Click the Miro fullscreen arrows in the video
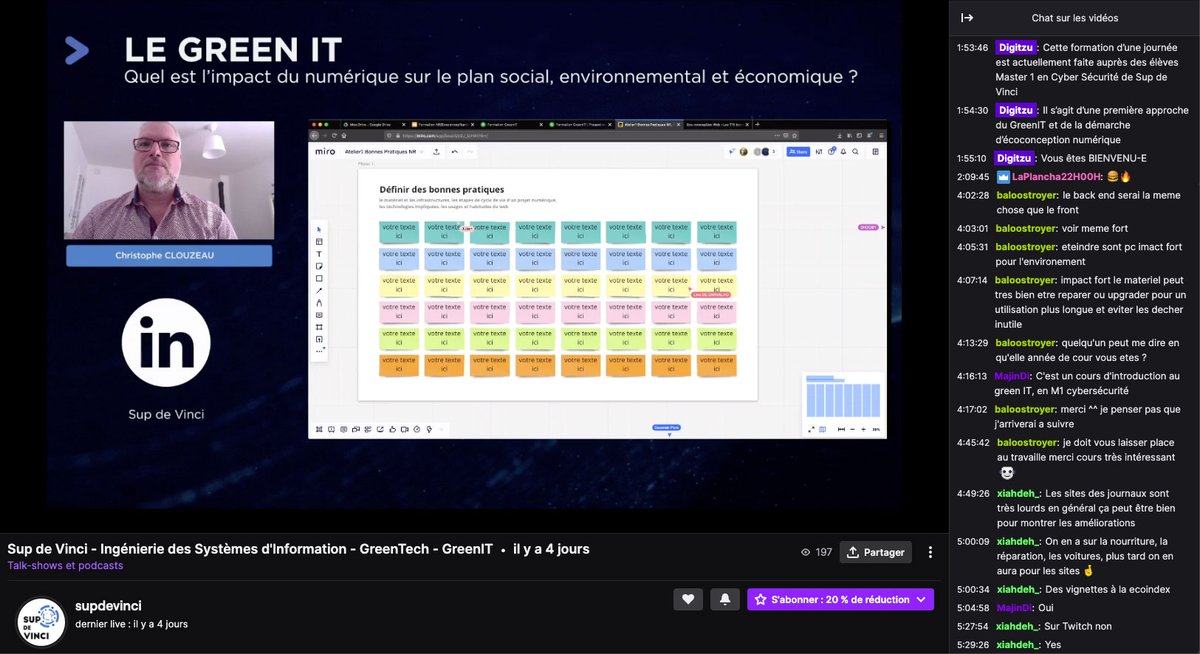 click(x=811, y=429)
